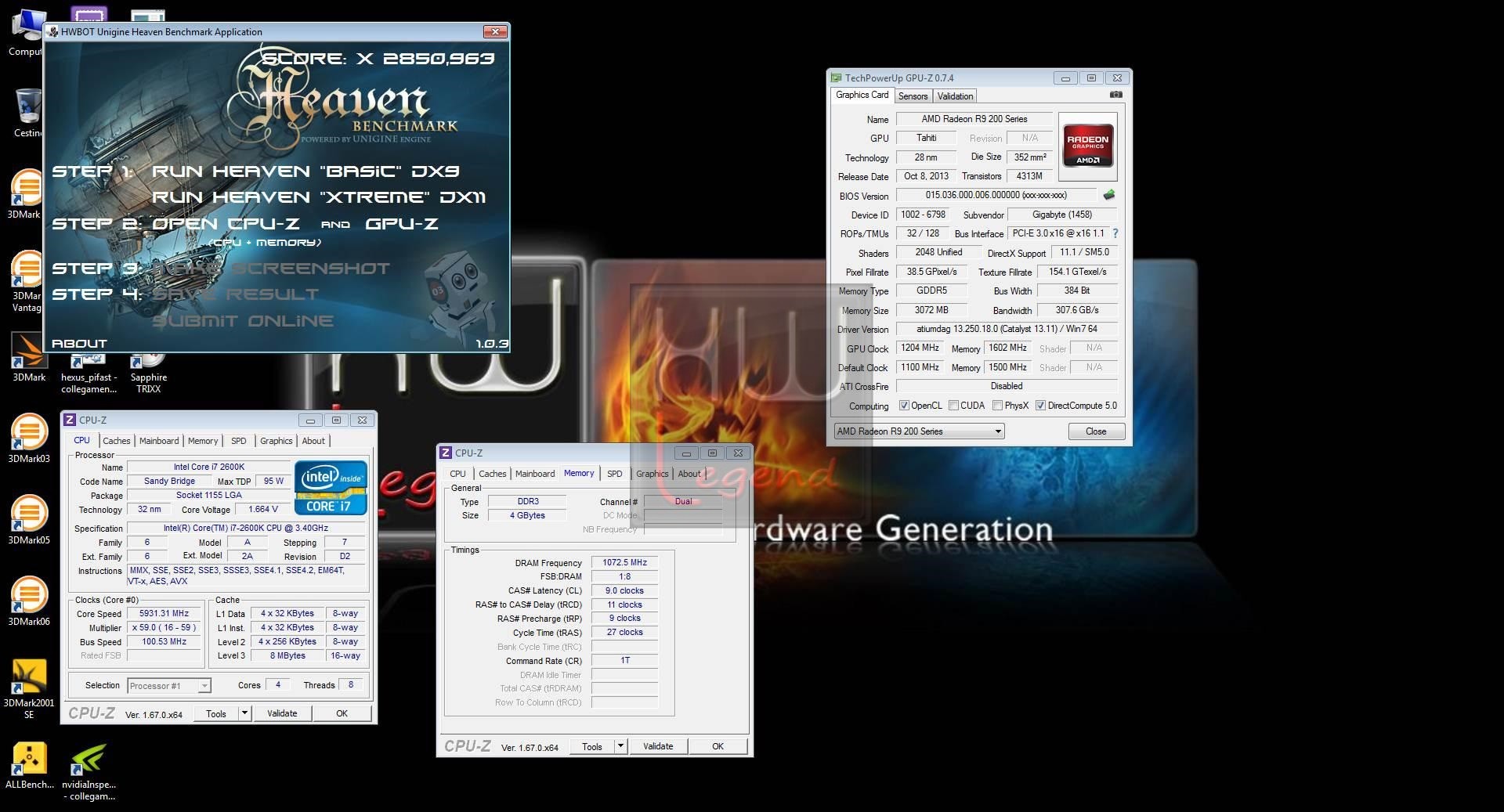Screen dimensions: 1504x812
Task: Click the GPU-Z screenshot camera icon
Action: 1115,95
